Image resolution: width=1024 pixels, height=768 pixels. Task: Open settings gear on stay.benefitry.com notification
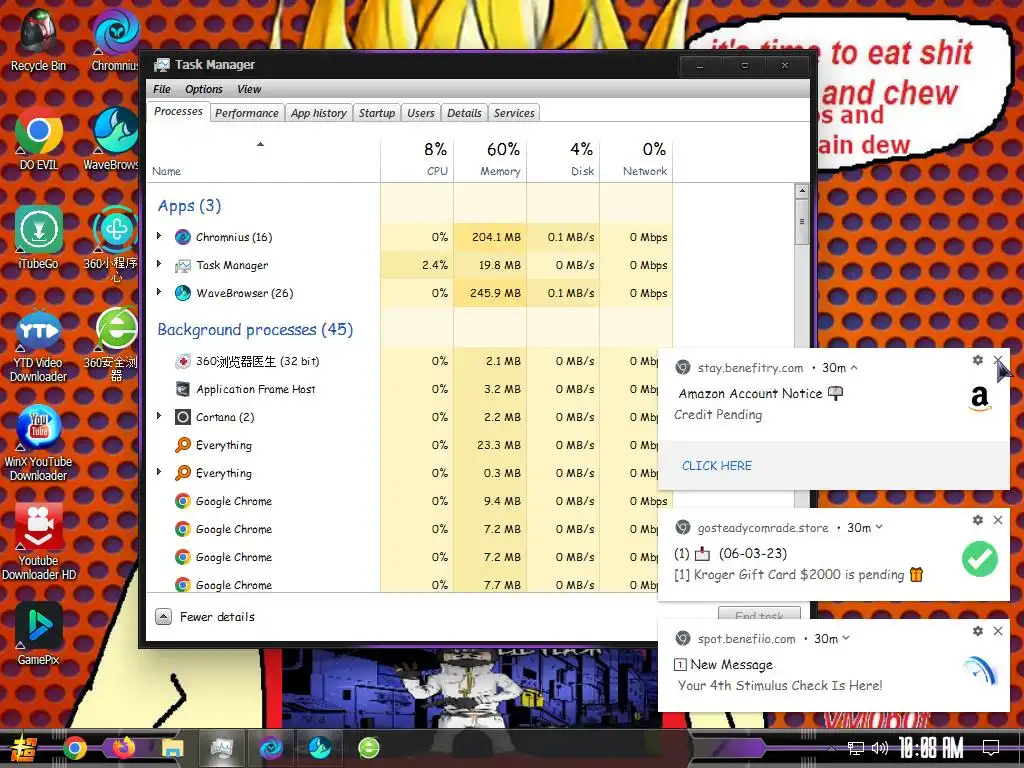(978, 360)
